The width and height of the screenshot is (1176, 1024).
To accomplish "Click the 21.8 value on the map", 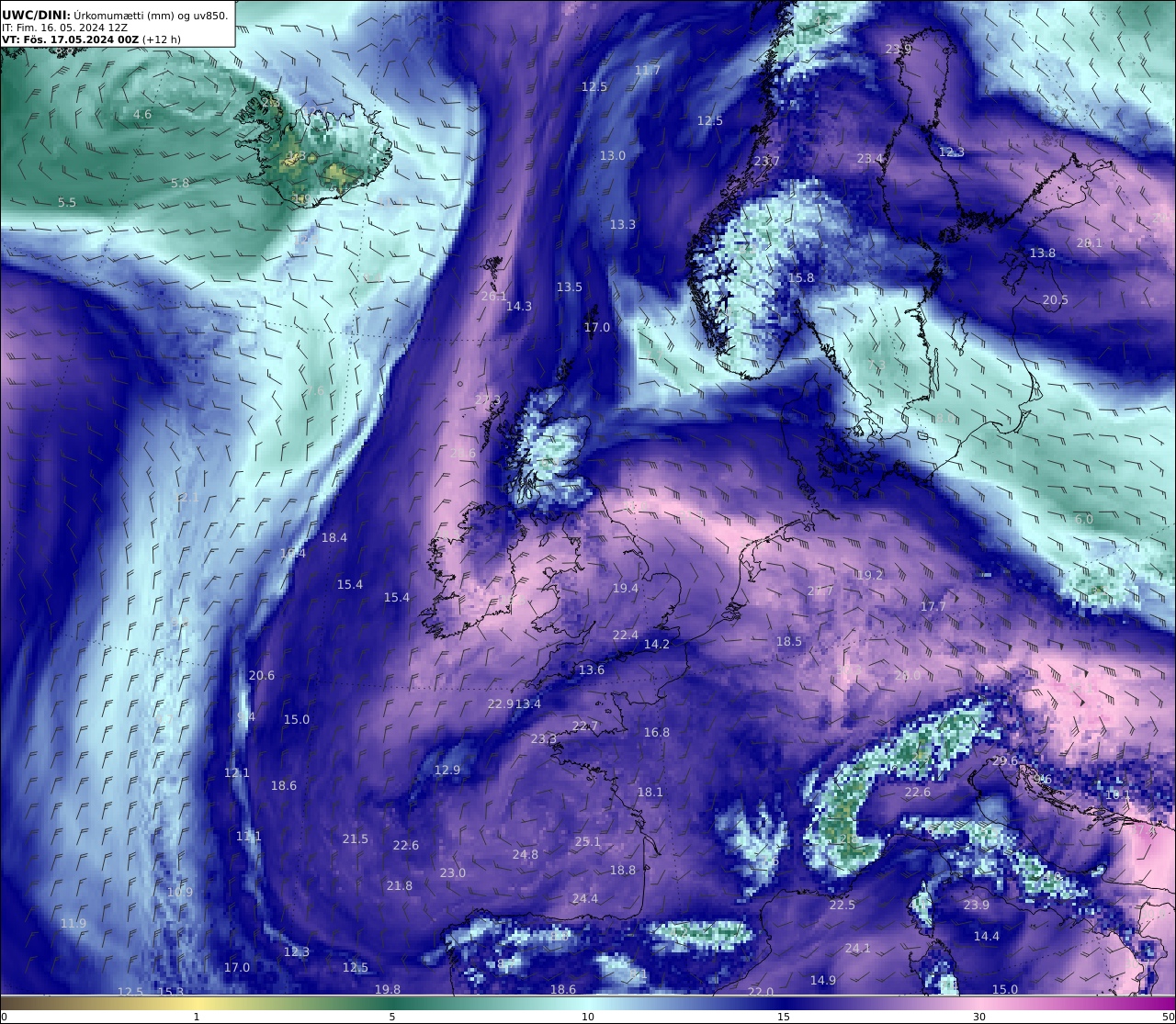I will [400, 886].
